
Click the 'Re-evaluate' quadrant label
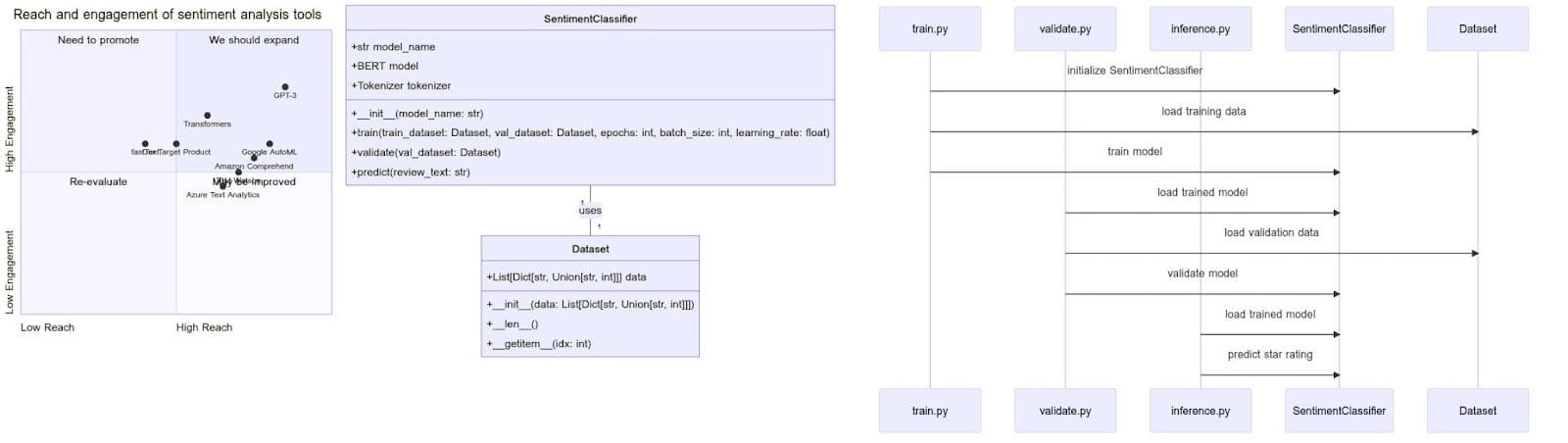click(98, 182)
